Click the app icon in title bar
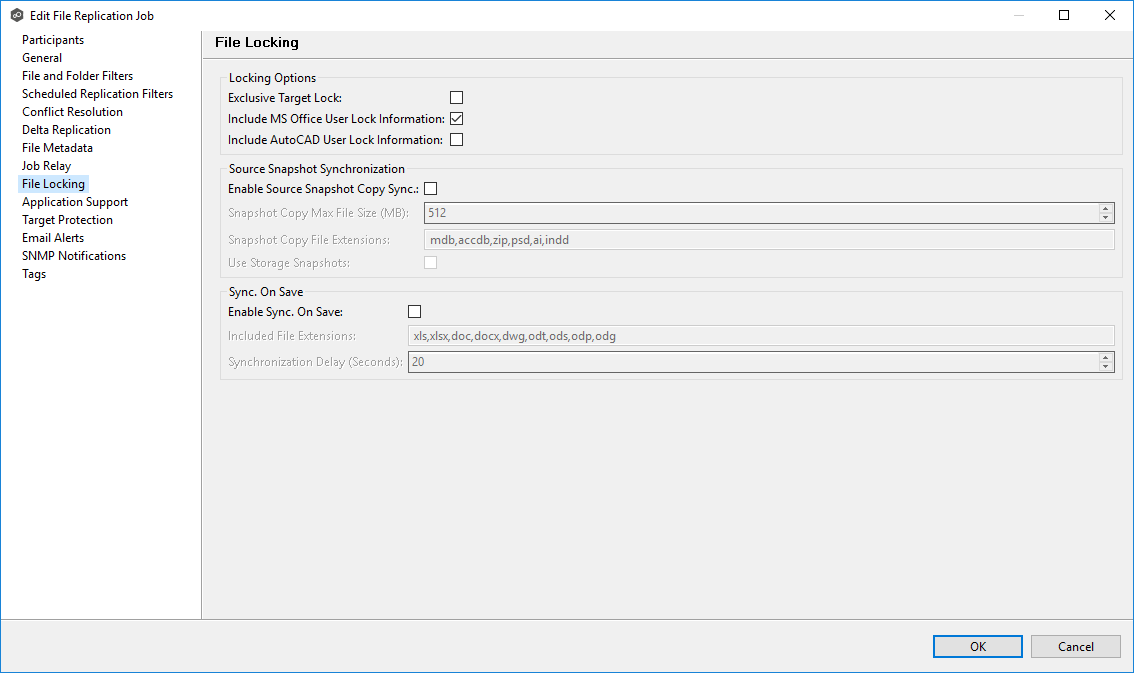Image resolution: width=1134 pixels, height=673 pixels. [16, 16]
